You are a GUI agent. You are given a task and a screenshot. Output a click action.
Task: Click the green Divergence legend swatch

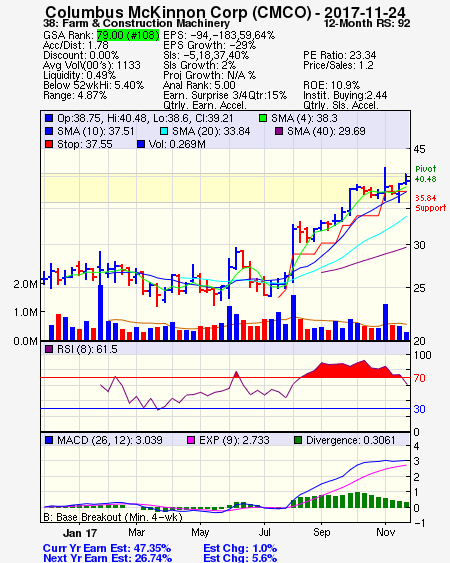point(298,440)
